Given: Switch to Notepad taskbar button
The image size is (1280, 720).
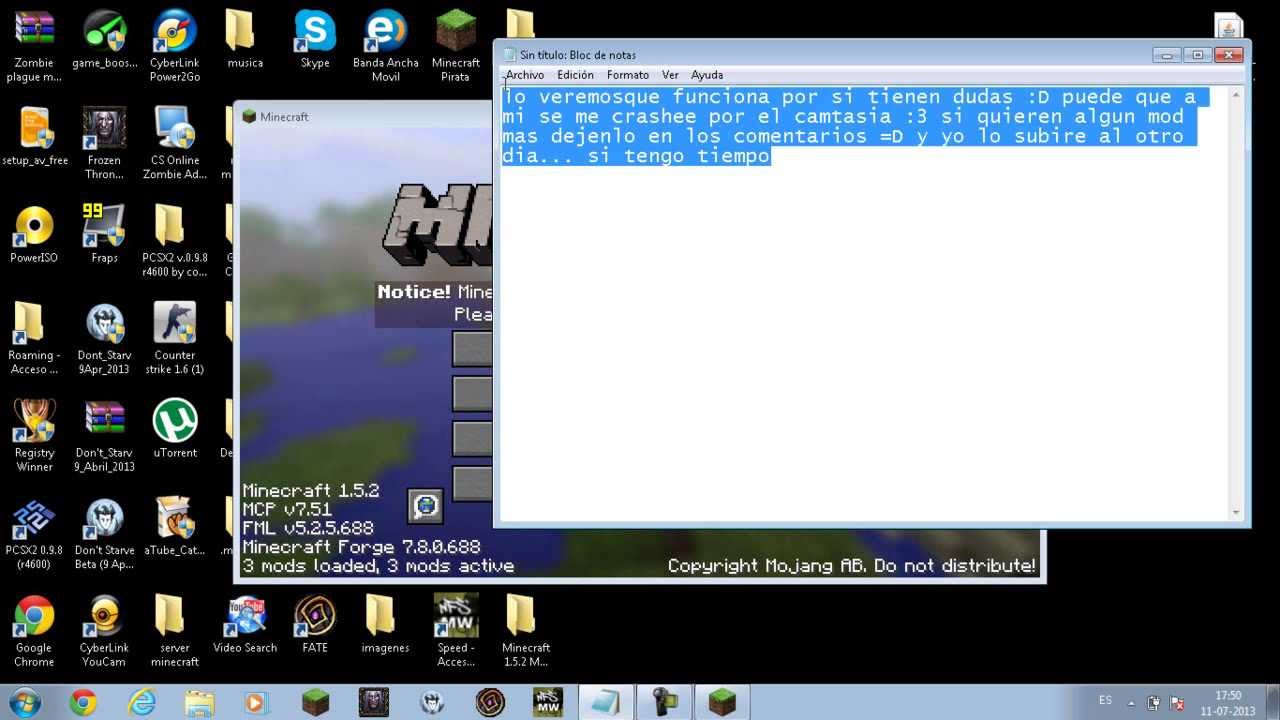Looking at the screenshot, I should pyautogui.click(x=605, y=702).
